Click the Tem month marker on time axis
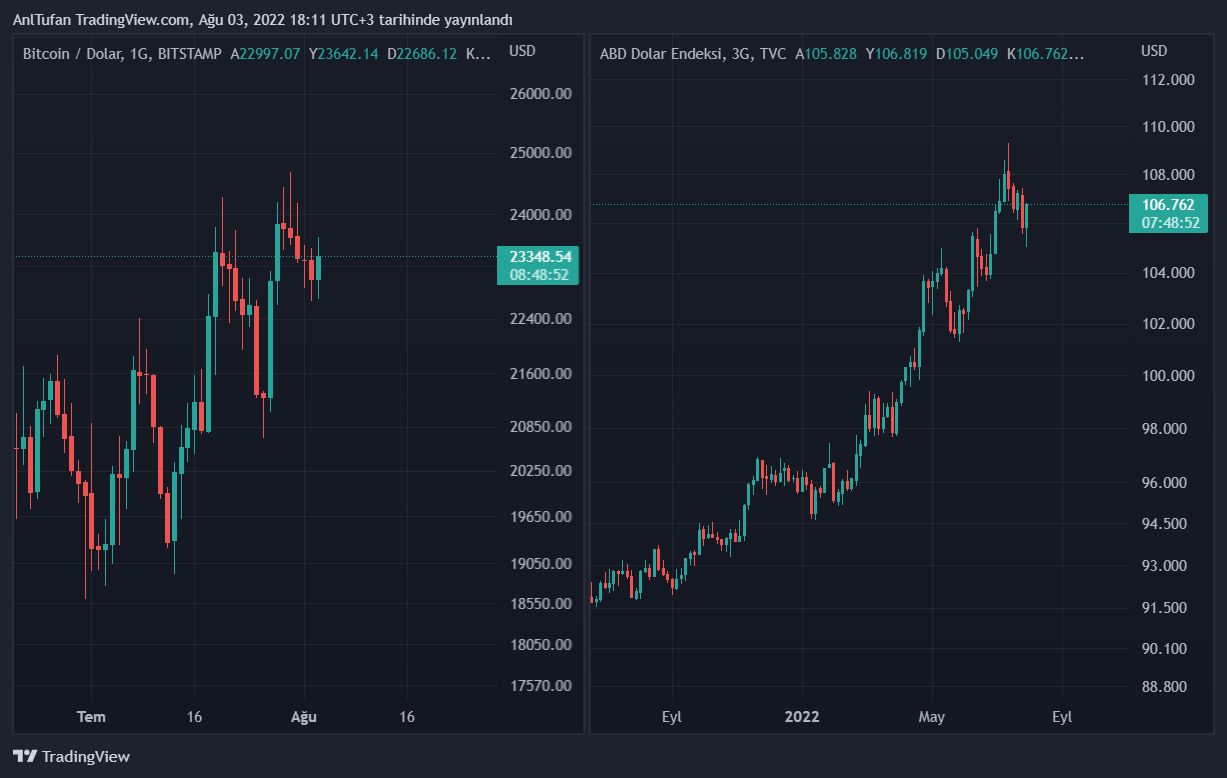The image size is (1227, 778). coord(92,717)
